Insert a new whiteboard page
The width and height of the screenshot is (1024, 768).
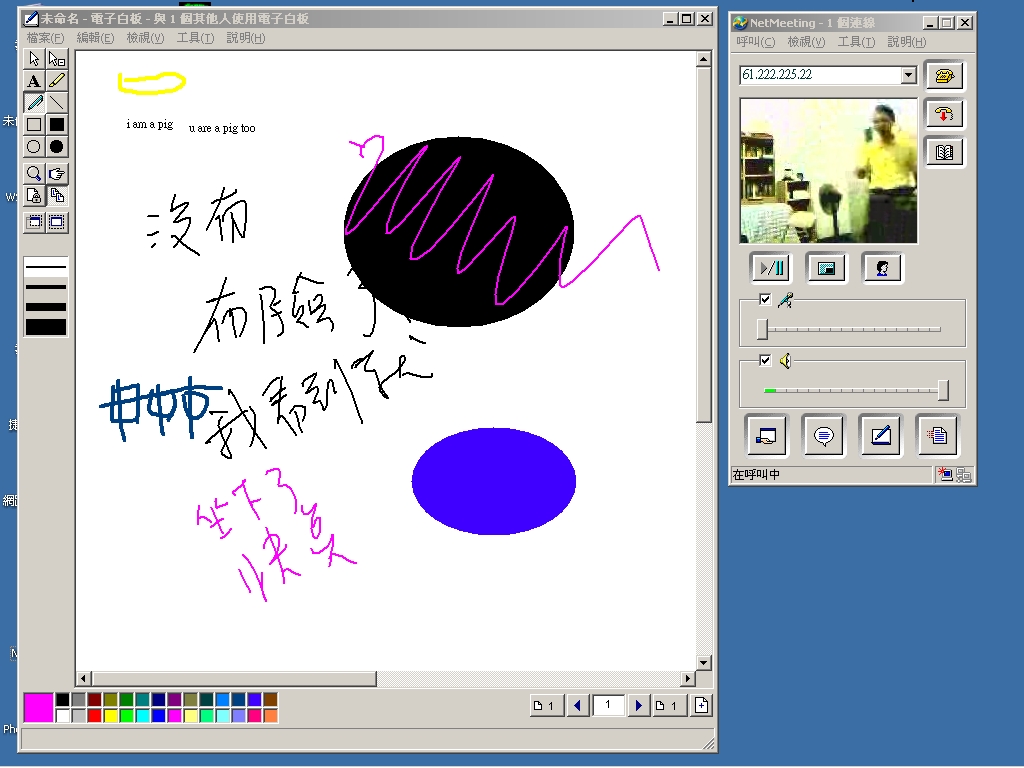(702, 706)
